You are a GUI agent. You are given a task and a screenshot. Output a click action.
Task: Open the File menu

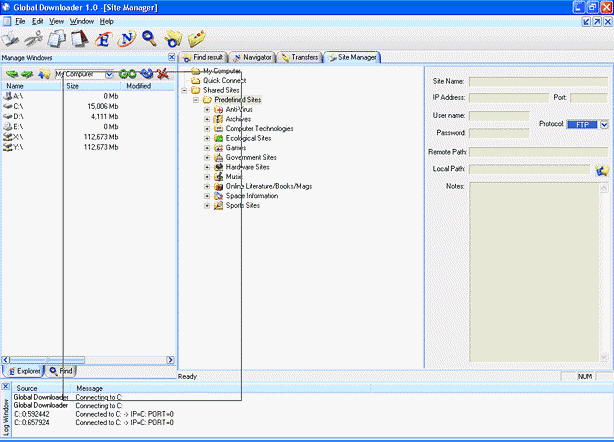click(x=20, y=21)
